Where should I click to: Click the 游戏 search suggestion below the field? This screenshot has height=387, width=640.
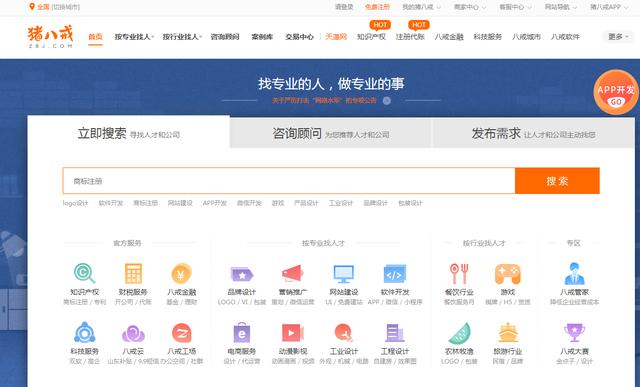[278, 203]
